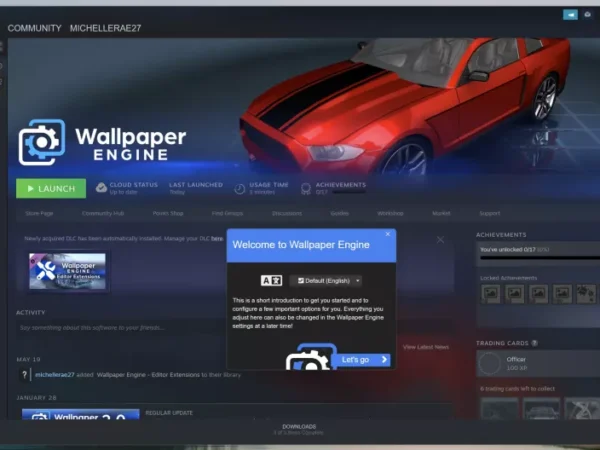
Task: Open the Community Hub tab
Action: (103, 213)
